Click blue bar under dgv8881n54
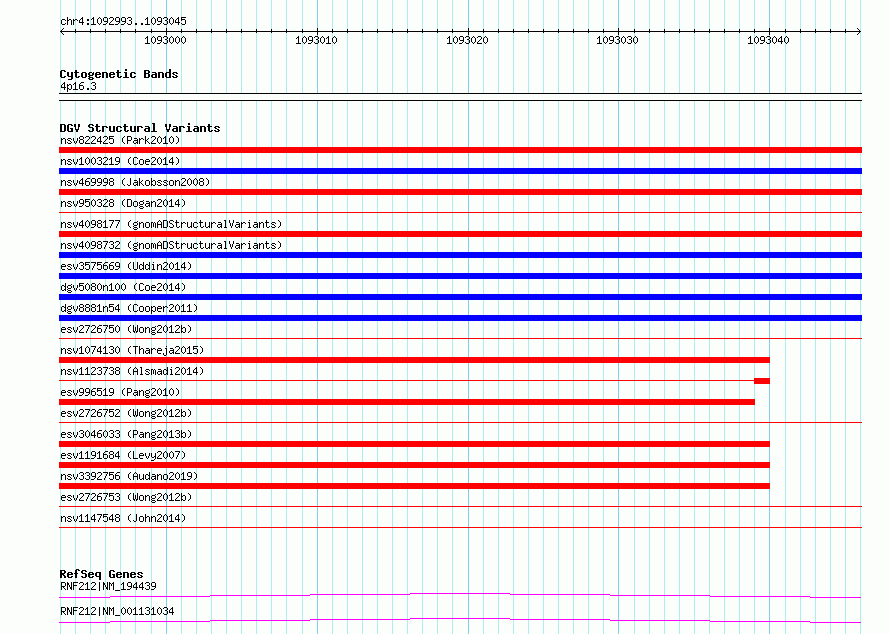The height and width of the screenshot is (634, 890). click(460, 318)
